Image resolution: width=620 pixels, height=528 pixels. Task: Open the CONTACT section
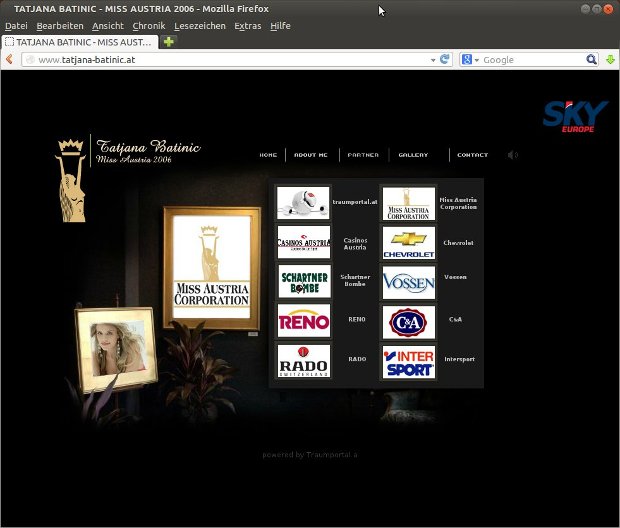tap(473, 155)
